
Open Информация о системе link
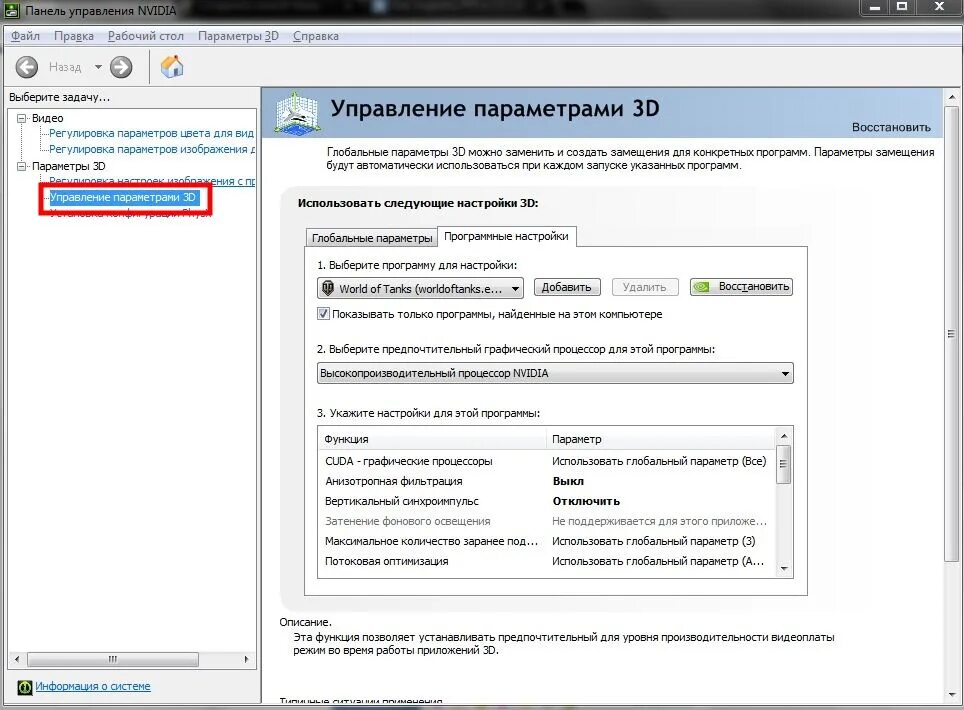[92, 686]
